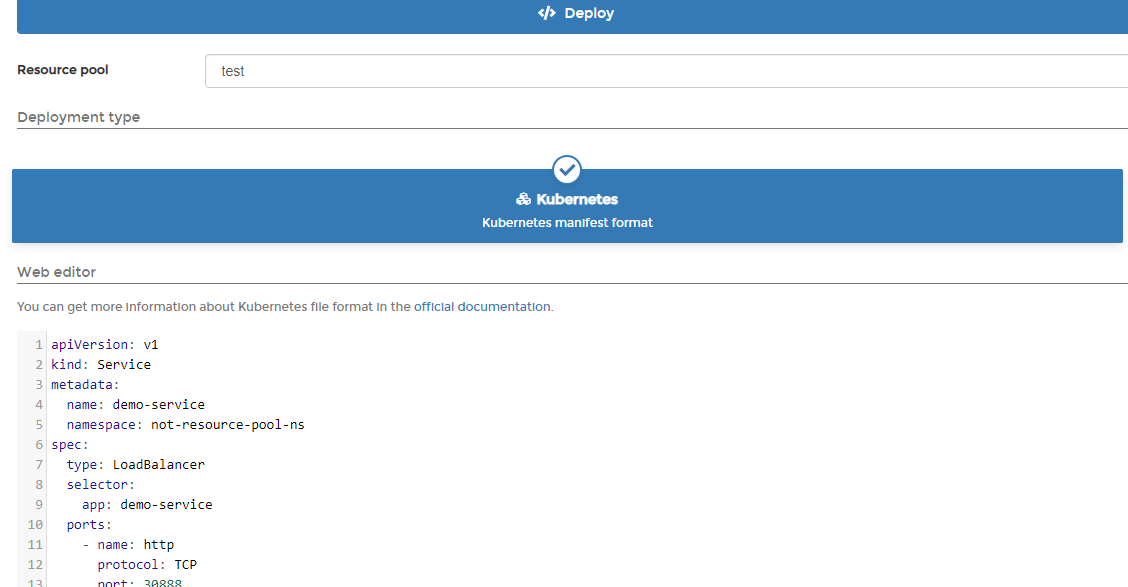Click the 'protocol: TCP' line
The width and height of the screenshot is (1128, 587).
click(147, 565)
